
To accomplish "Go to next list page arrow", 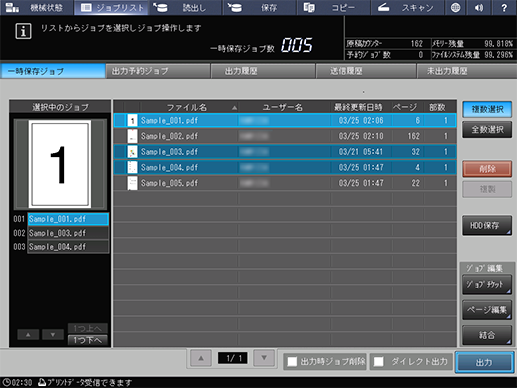I will click(264, 358).
